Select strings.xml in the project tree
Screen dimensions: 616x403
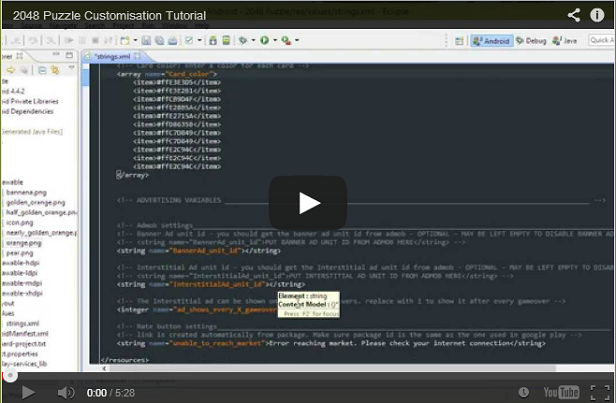22,324
